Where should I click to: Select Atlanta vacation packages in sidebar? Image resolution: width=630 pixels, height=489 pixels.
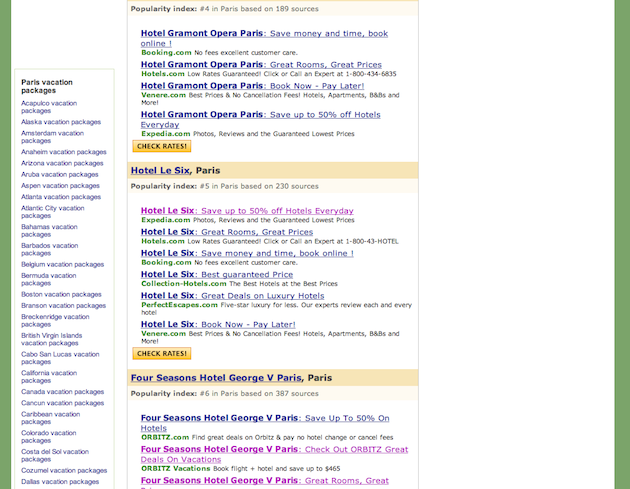[61, 197]
